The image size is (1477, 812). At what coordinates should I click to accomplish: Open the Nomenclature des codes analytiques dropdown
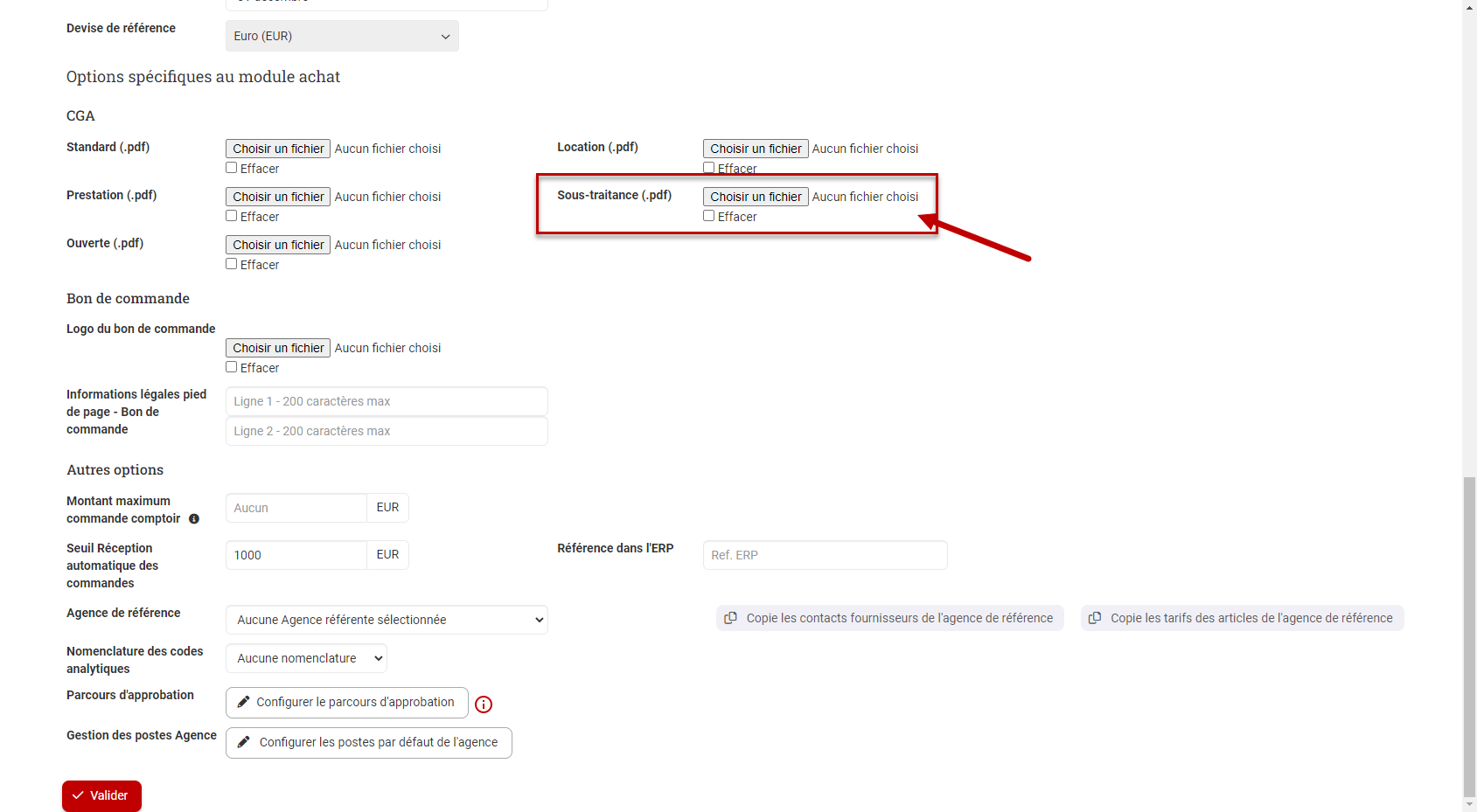tap(306, 658)
